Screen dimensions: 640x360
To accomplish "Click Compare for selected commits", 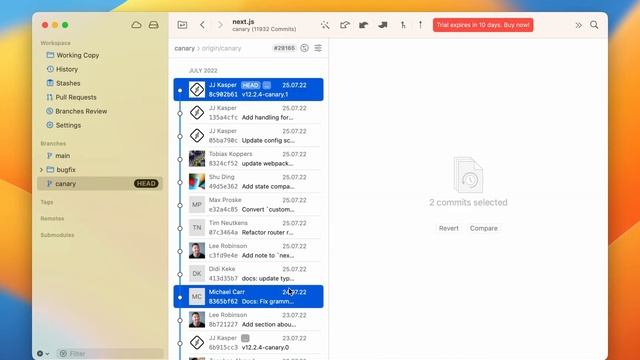I will [x=484, y=228].
